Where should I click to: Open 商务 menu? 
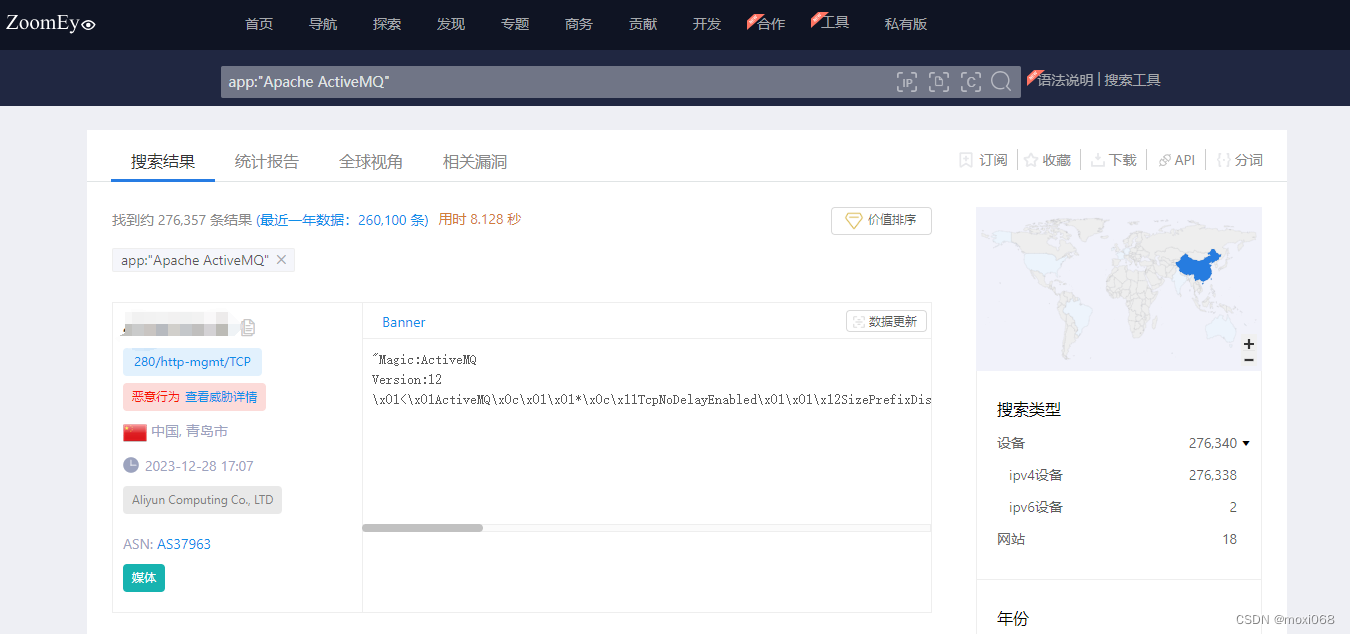pyautogui.click(x=579, y=24)
